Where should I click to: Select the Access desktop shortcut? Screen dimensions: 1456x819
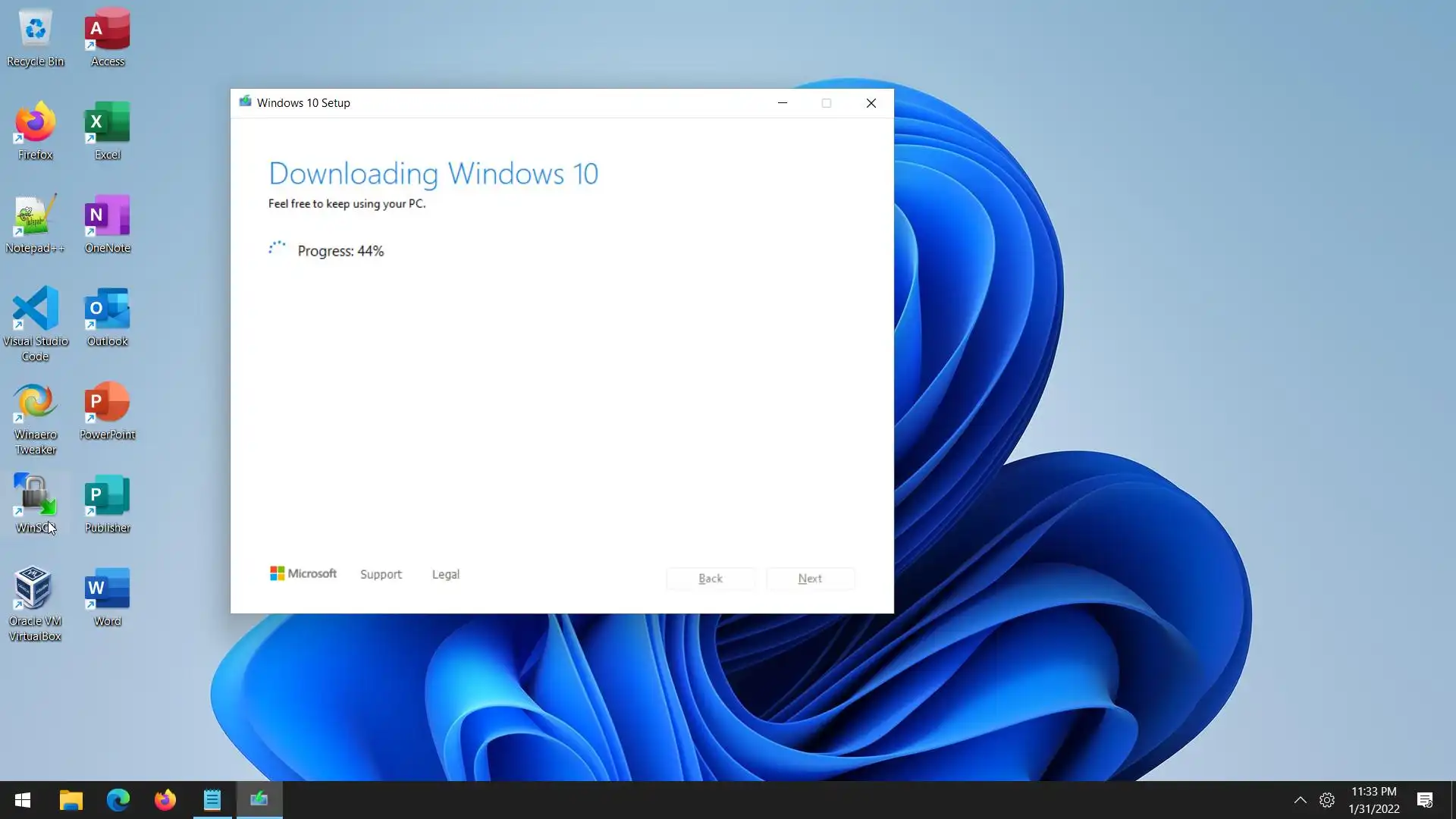pyautogui.click(x=107, y=30)
